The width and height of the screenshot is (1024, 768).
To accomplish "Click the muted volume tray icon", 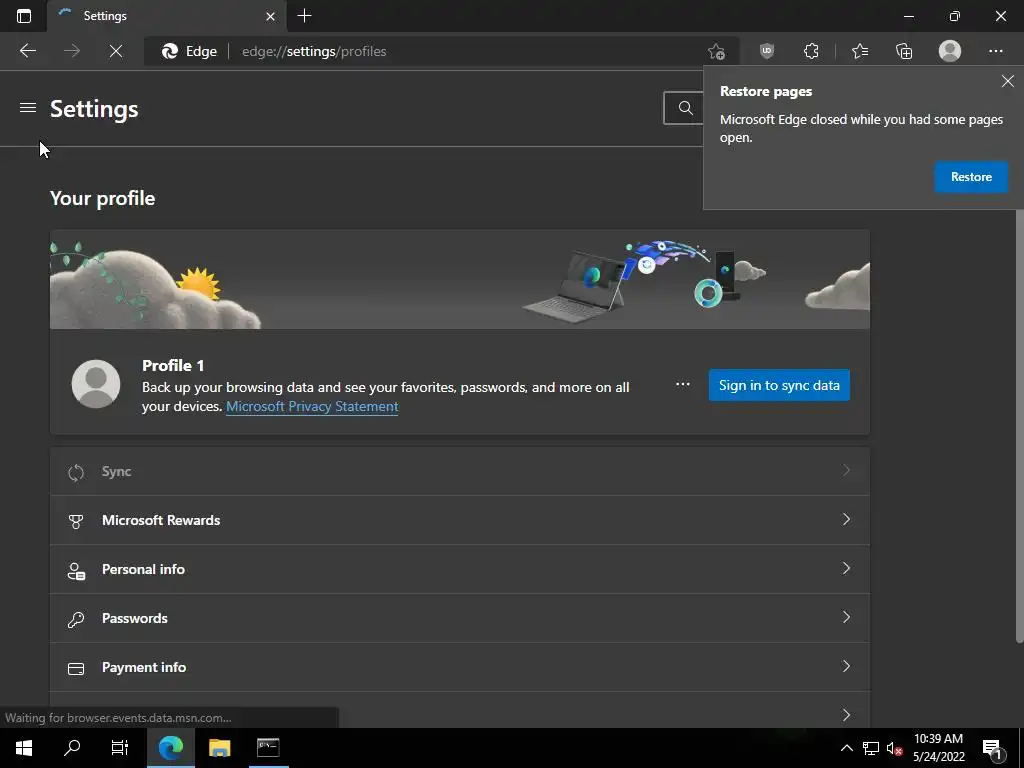I will point(894,748).
